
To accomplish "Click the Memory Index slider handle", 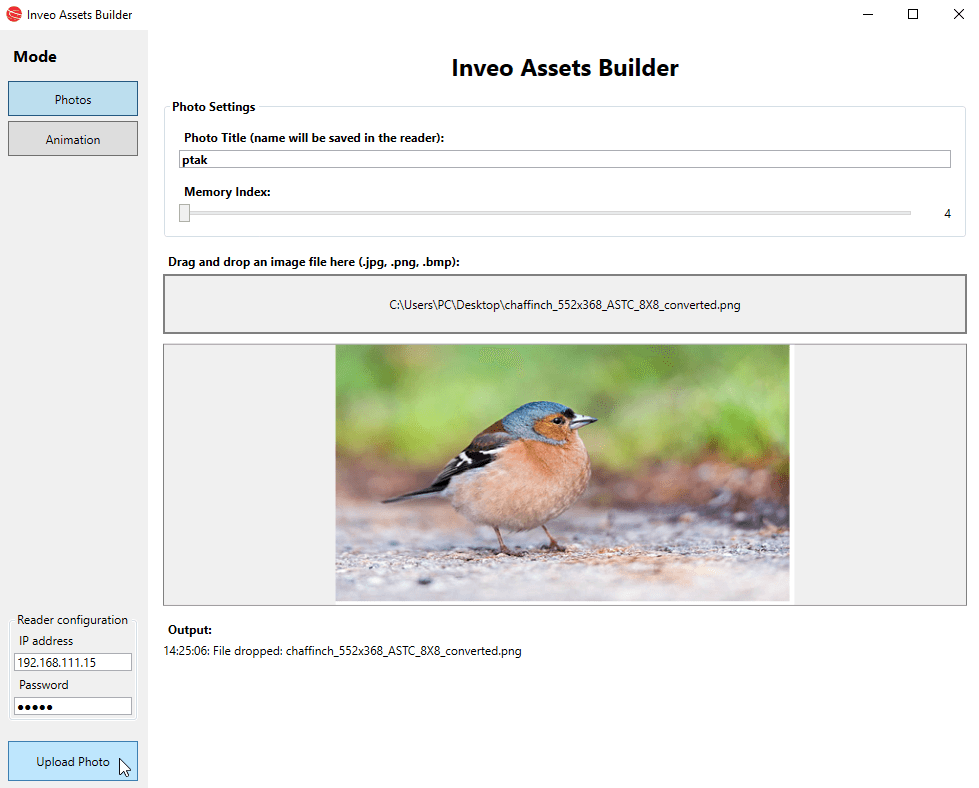I will click(x=185, y=213).
